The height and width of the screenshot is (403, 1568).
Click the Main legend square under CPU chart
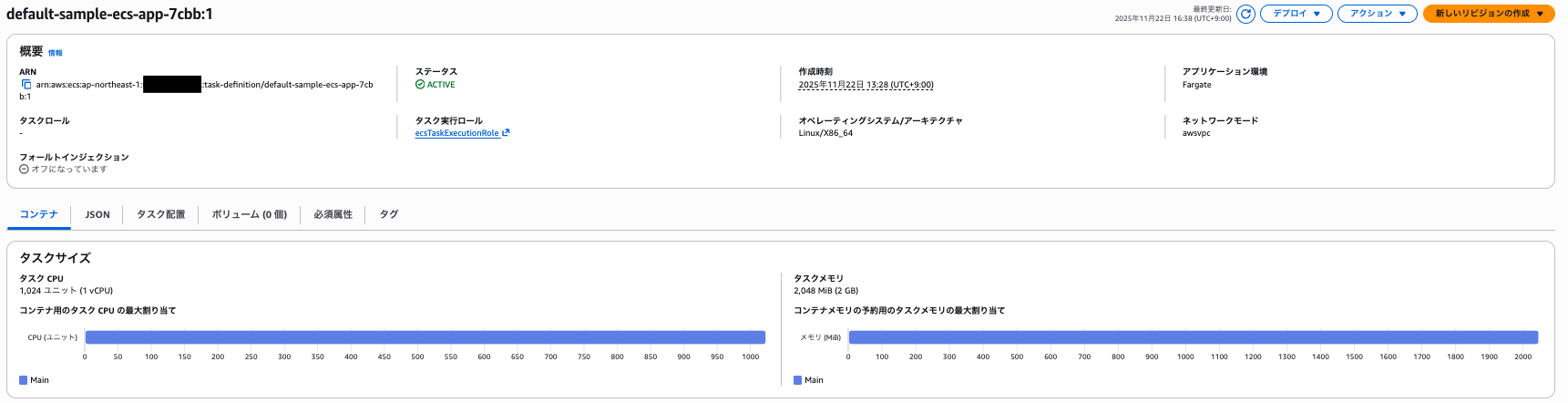[24, 380]
